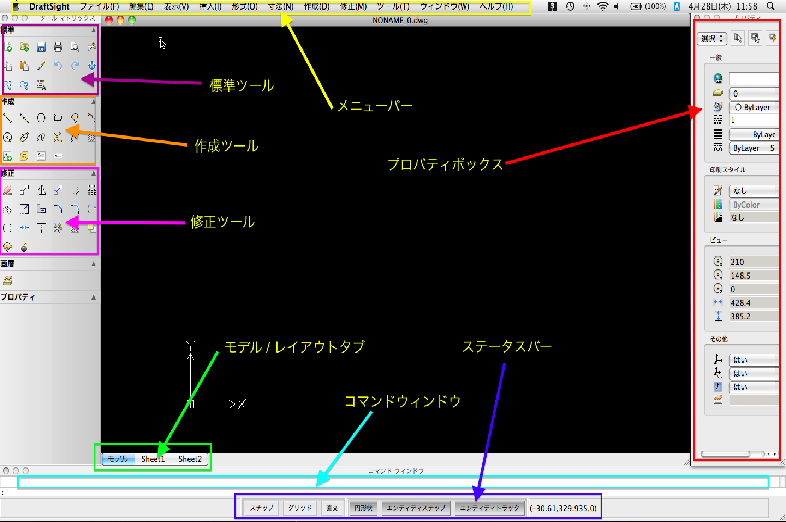Toggle the グリッド status bar button
This screenshot has width=786, height=522.
[x=300, y=508]
